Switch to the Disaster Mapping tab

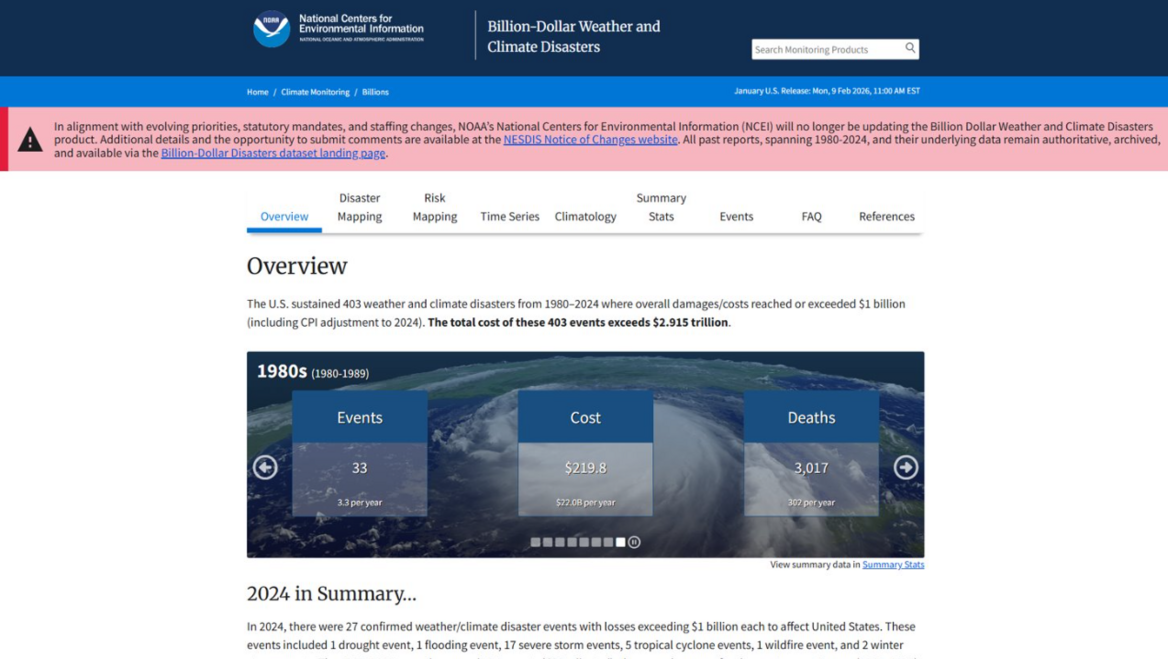pos(359,207)
